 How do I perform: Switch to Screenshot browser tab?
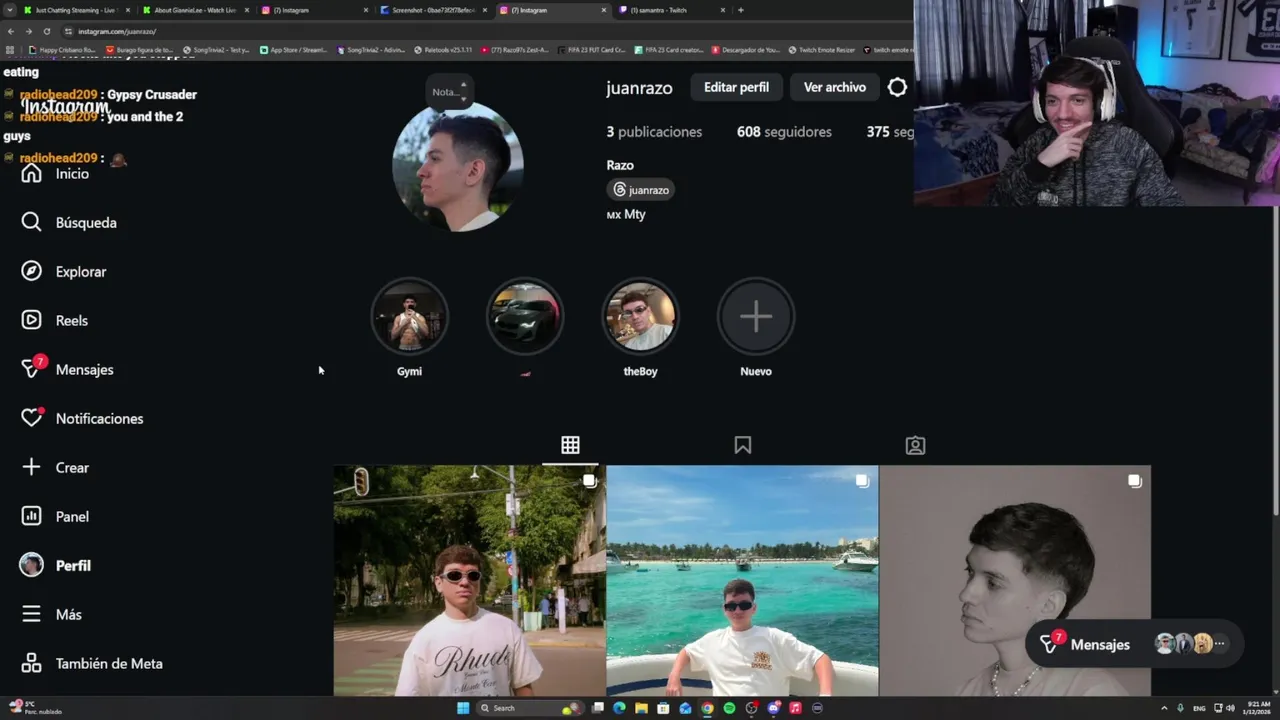[434, 10]
